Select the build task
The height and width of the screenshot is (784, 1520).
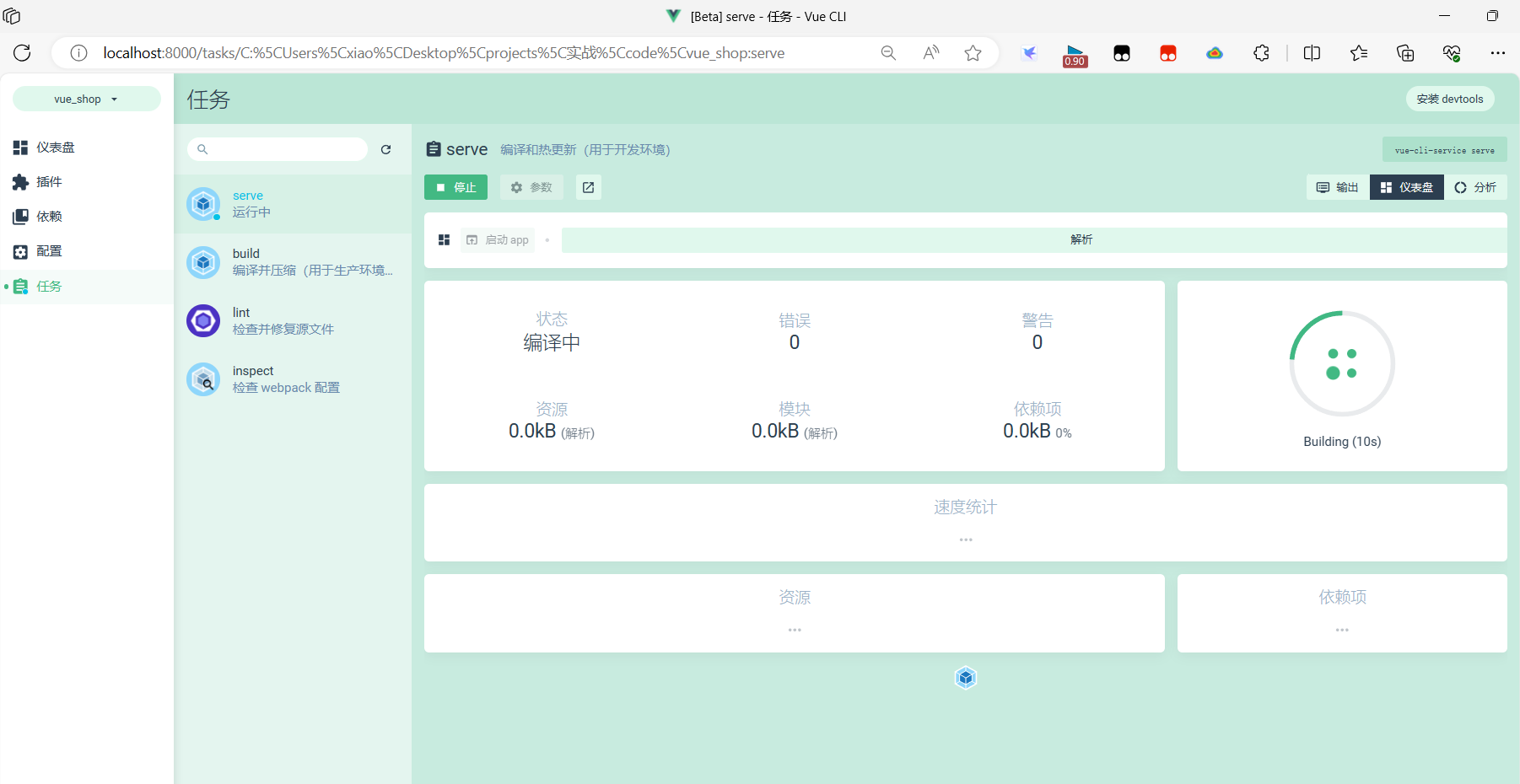[x=293, y=262]
